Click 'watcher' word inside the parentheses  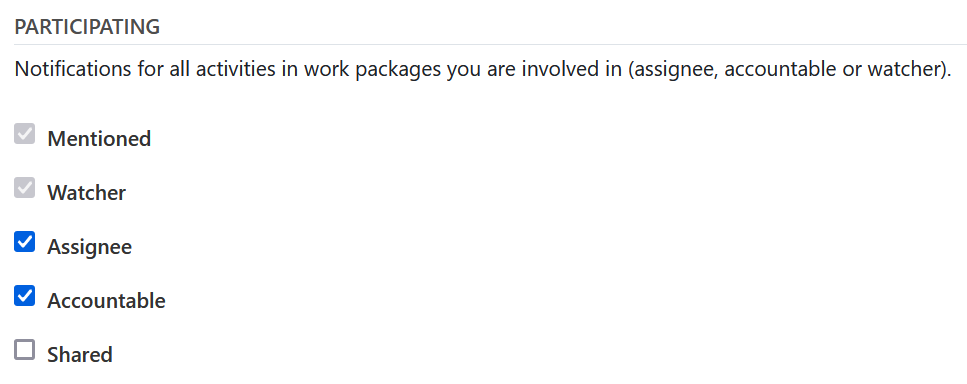[x=902, y=69]
